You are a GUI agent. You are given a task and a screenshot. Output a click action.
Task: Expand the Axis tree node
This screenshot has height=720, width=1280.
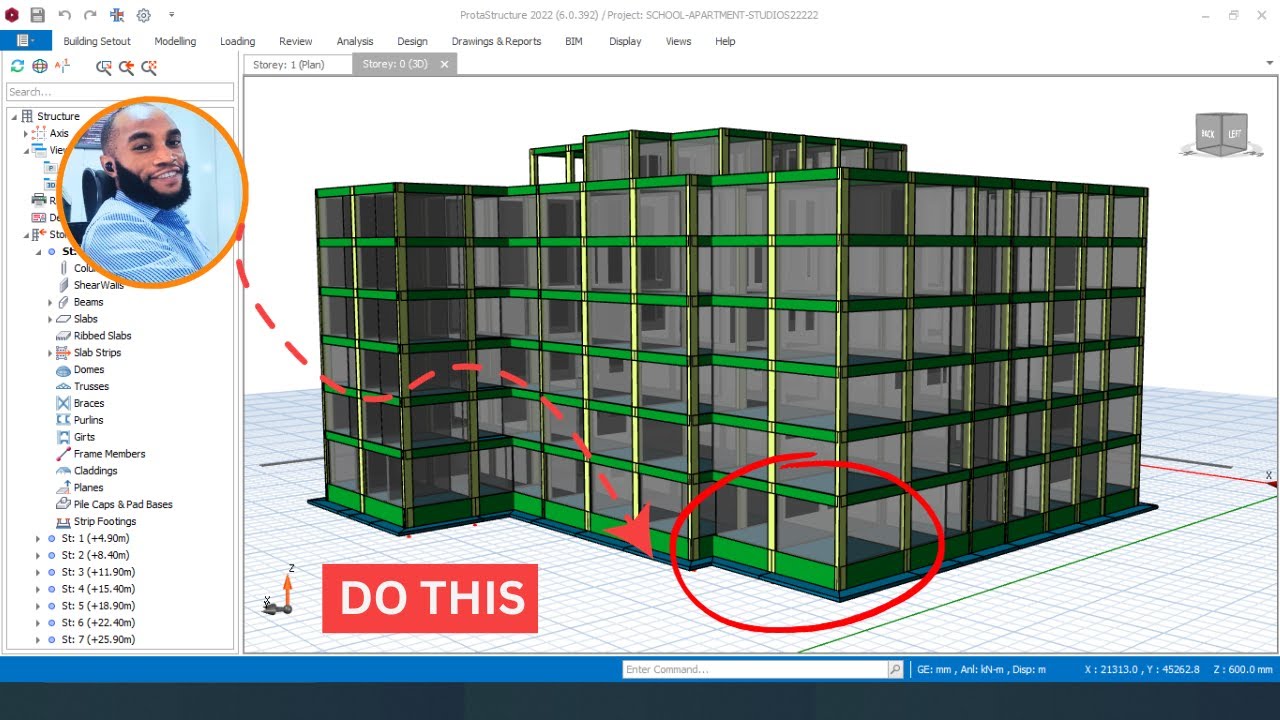tap(26, 133)
